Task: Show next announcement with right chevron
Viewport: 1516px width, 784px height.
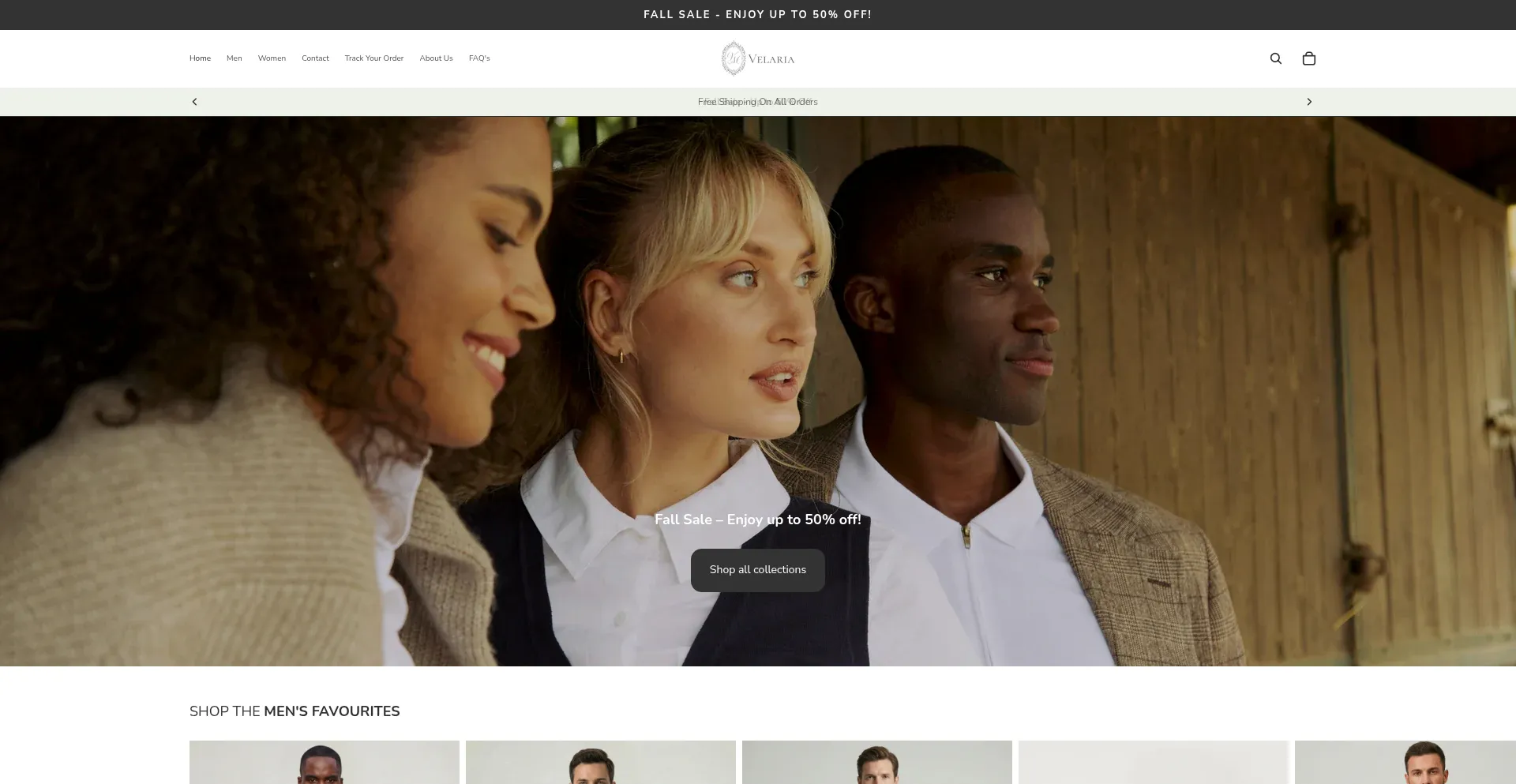Action: pyautogui.click(x=1309, y=102)
